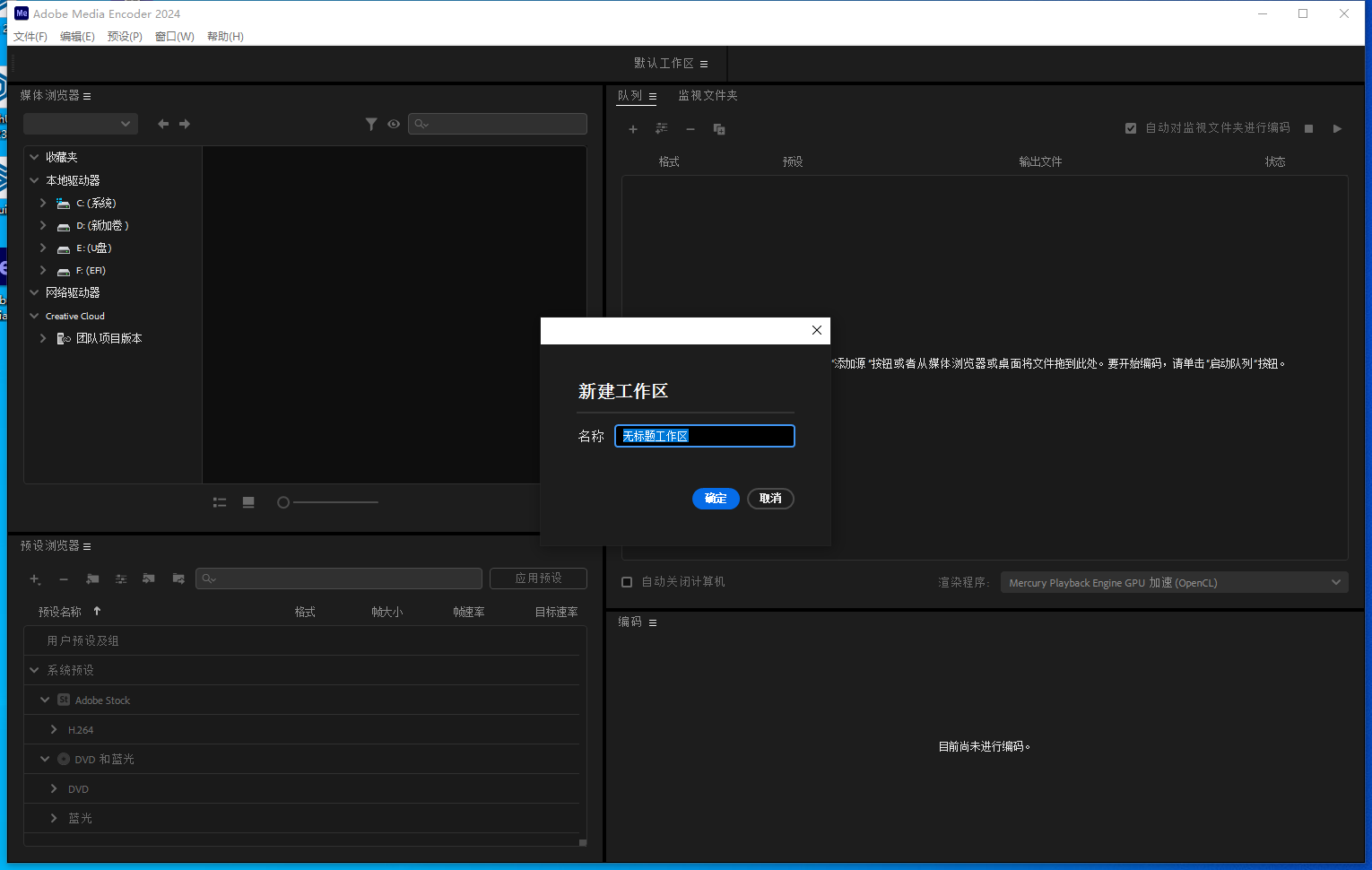Open the 帮助(H) menu
Viewport: 1372px width, 870px height.
tap(225, 37)
